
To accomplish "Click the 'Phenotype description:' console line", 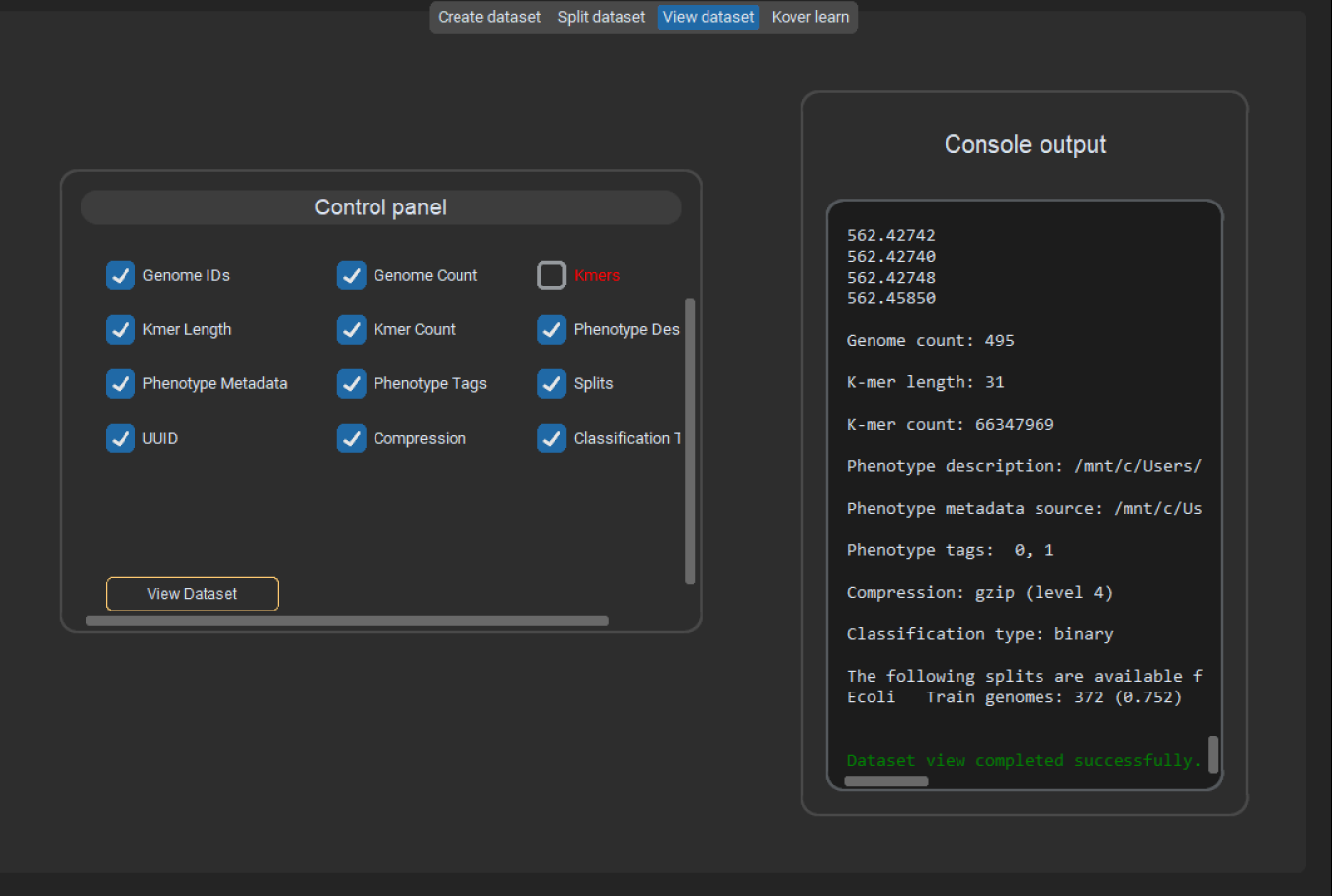I will [x=1024, y=466].
